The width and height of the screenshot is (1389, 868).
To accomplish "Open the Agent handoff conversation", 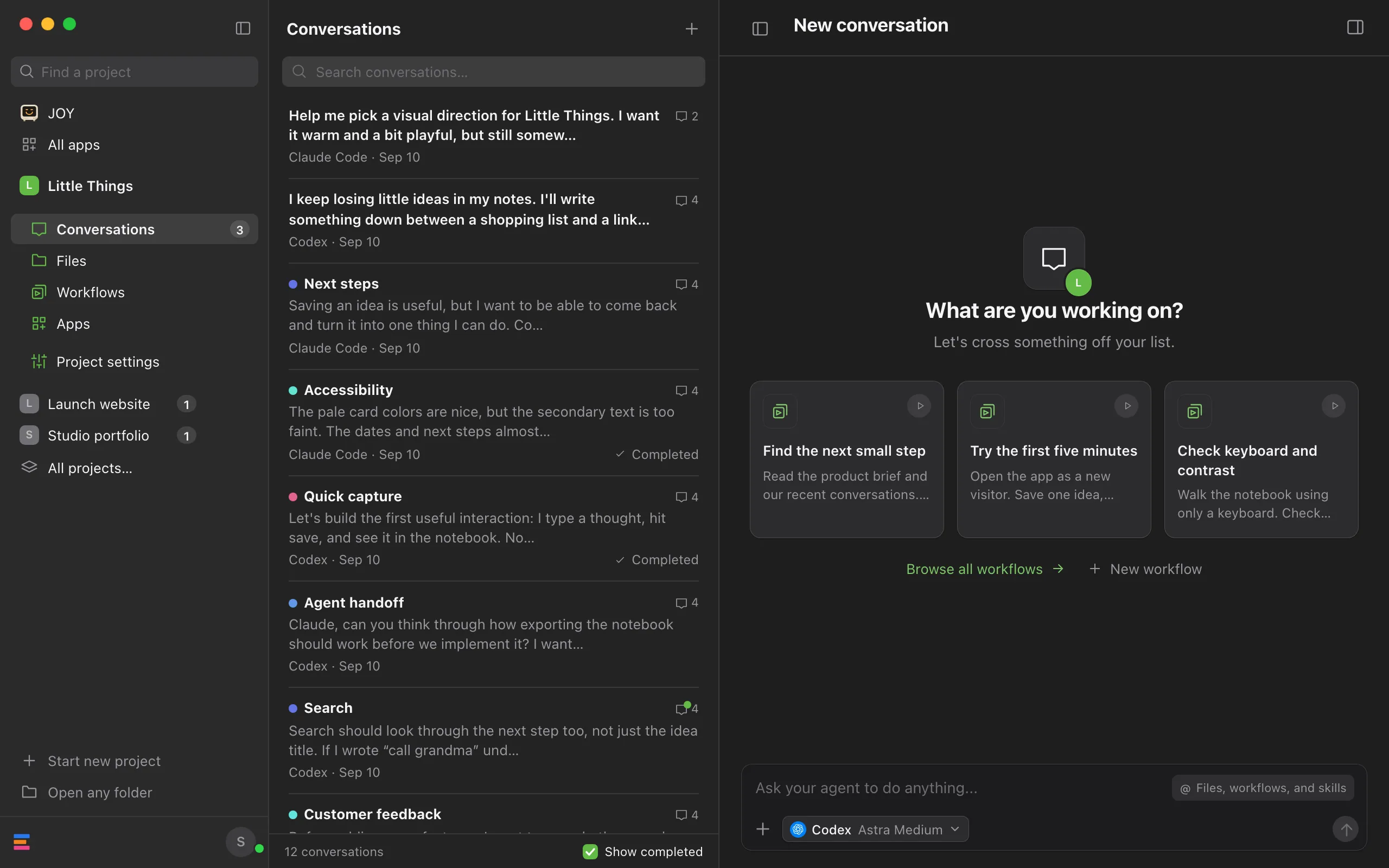I will pyautogui.click(x=493, y=634).
